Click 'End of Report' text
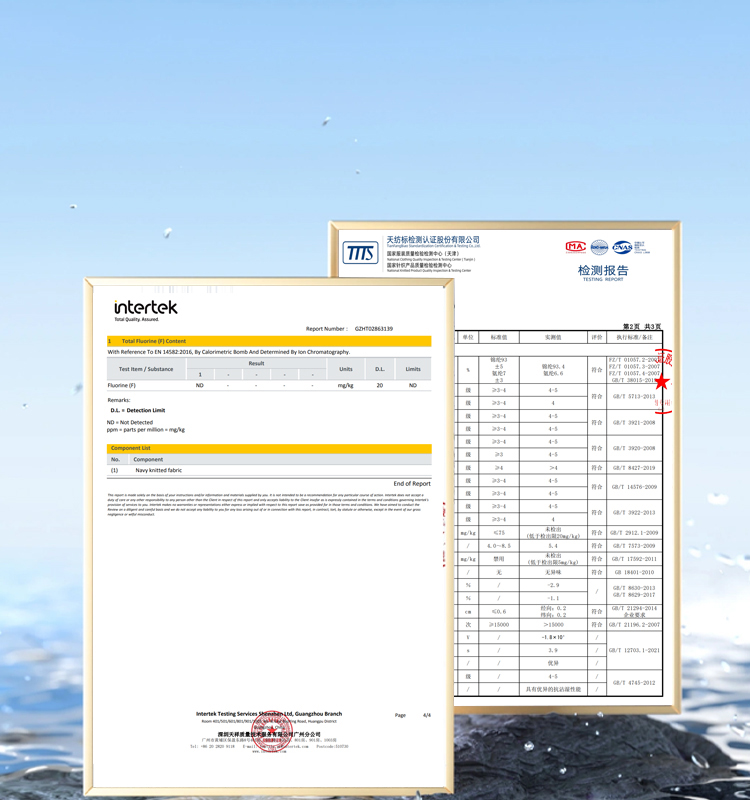 point(412,484)
